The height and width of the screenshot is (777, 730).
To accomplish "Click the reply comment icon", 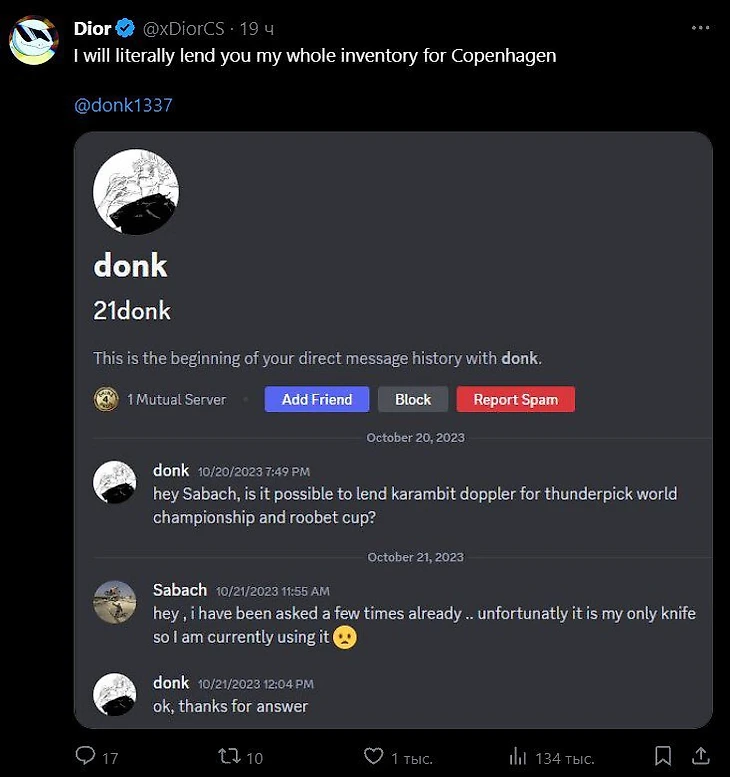I will tap(86, 756).
